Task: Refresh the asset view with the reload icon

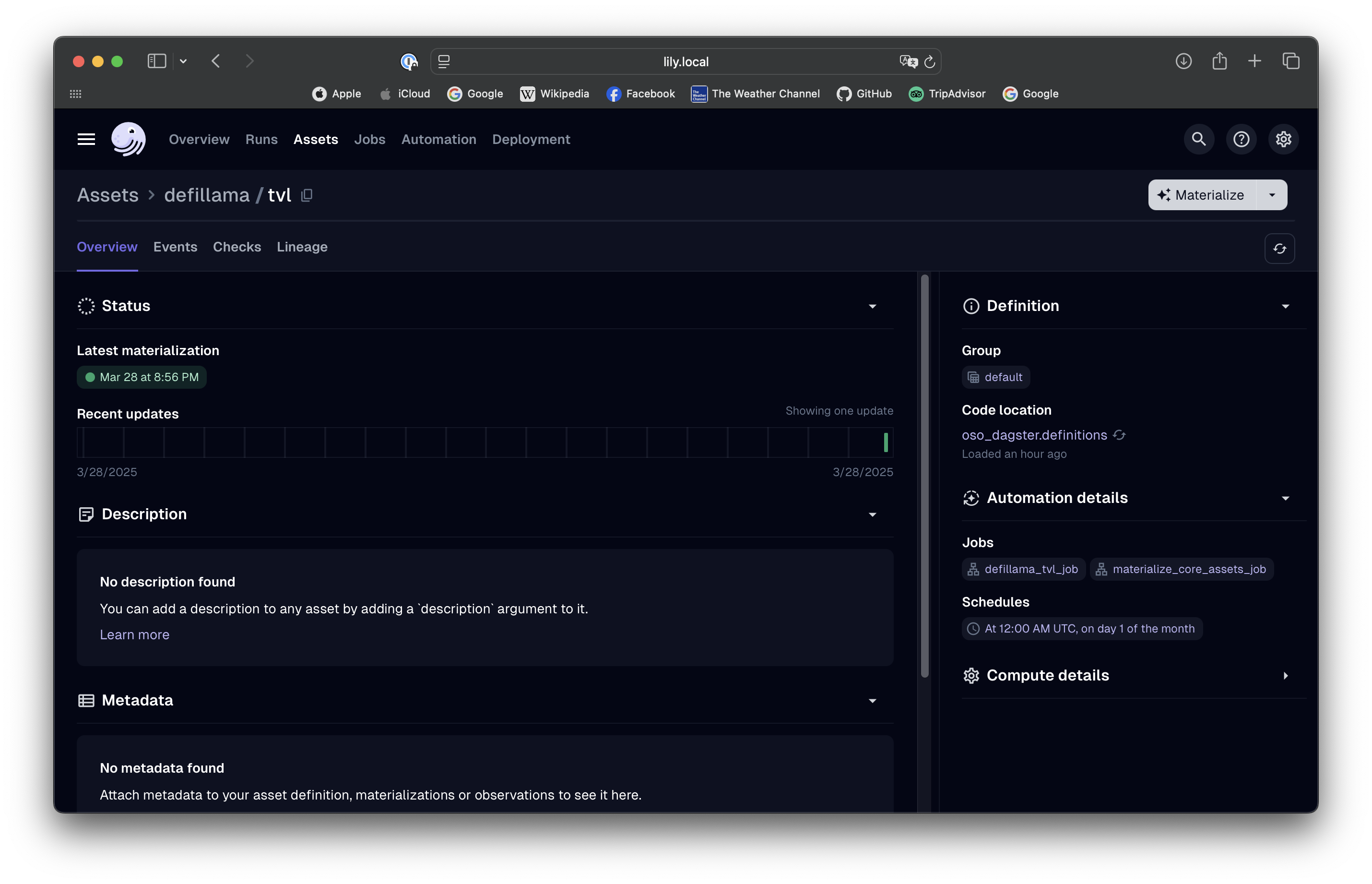Action: 1279,249
